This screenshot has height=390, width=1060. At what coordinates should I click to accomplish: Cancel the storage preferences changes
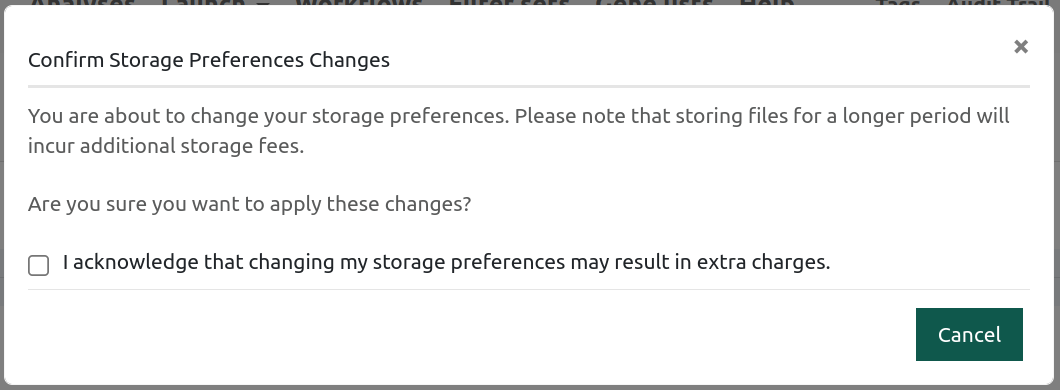click(x=969, y=335)
